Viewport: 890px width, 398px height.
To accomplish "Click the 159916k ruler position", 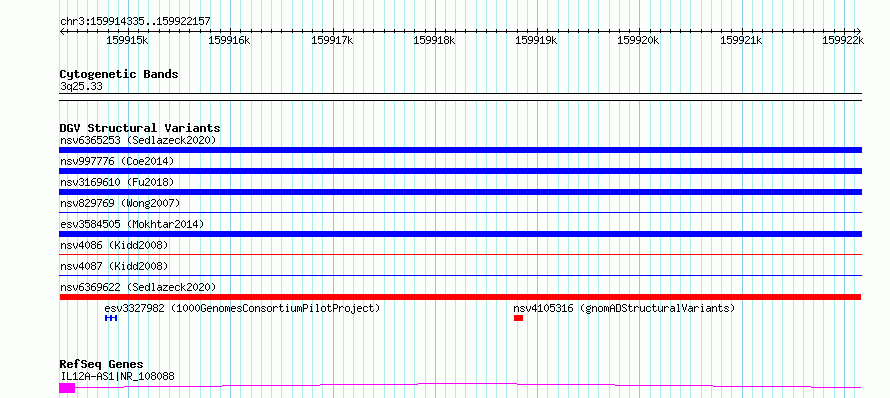I will point(229,40).
